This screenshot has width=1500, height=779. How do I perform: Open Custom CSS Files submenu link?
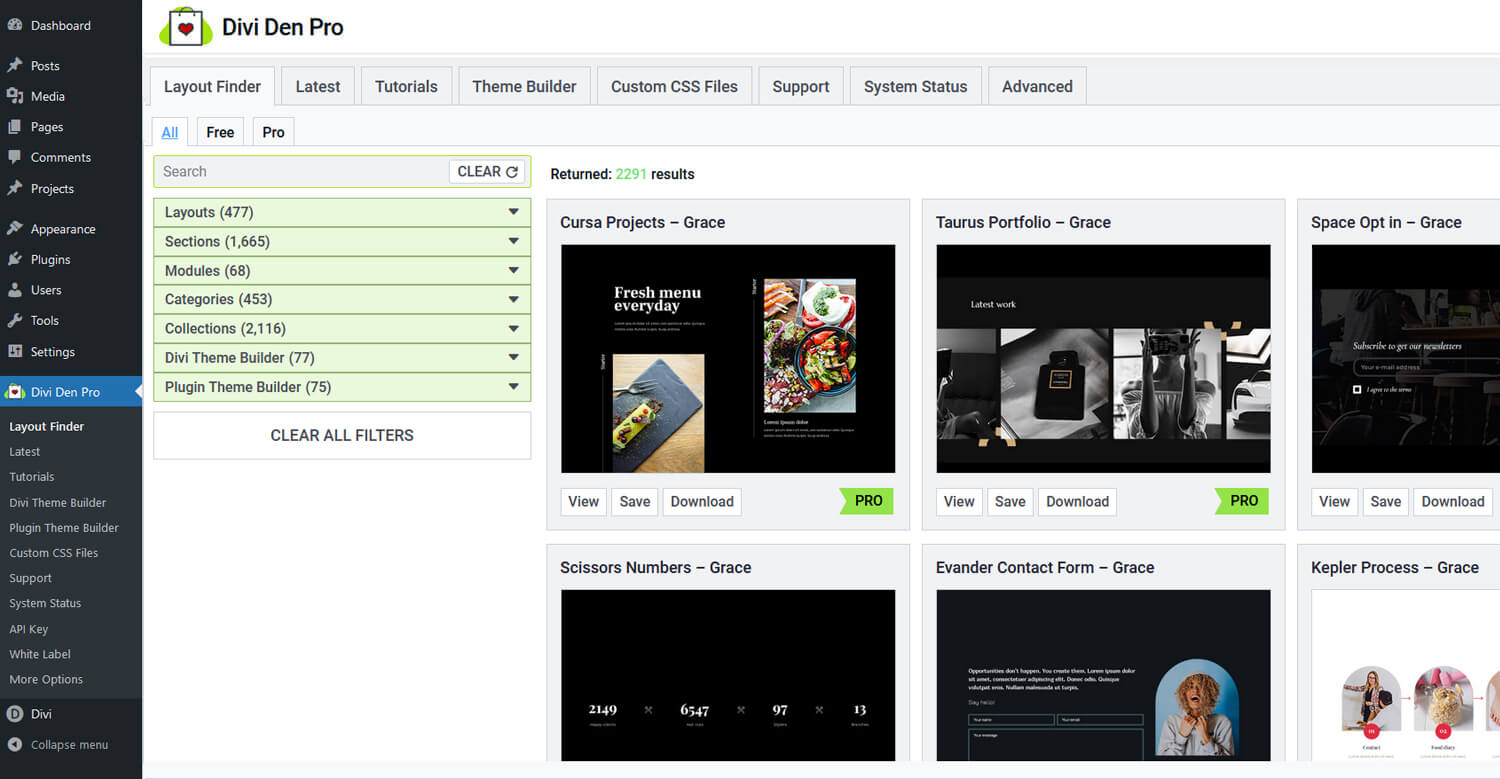(54, 553)
